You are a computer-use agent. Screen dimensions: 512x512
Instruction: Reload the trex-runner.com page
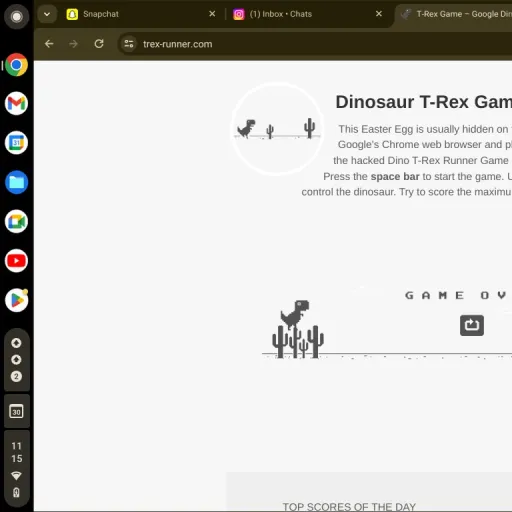click(99, 44)
